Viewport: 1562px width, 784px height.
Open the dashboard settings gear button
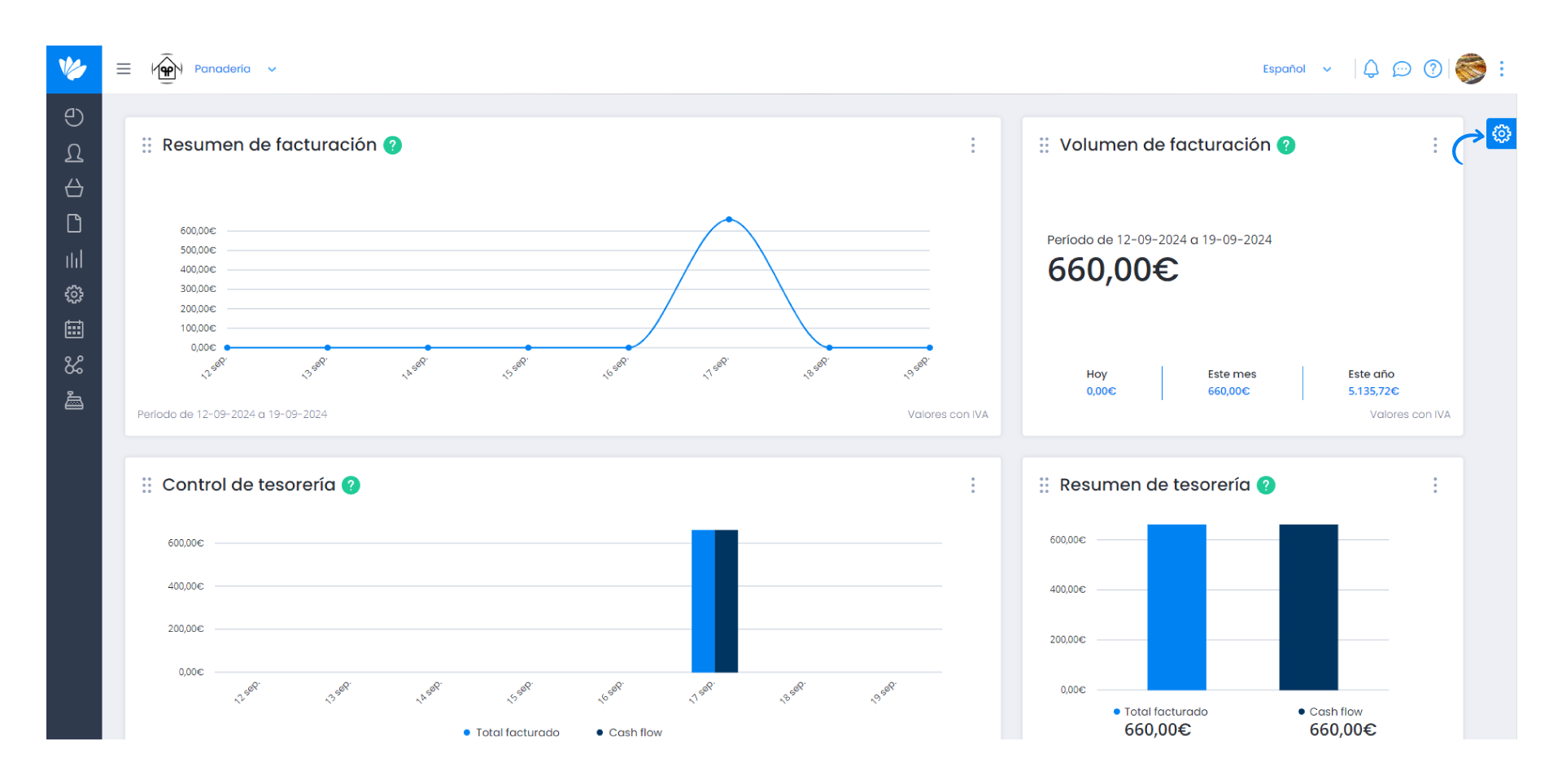(x=1502, y=133)
